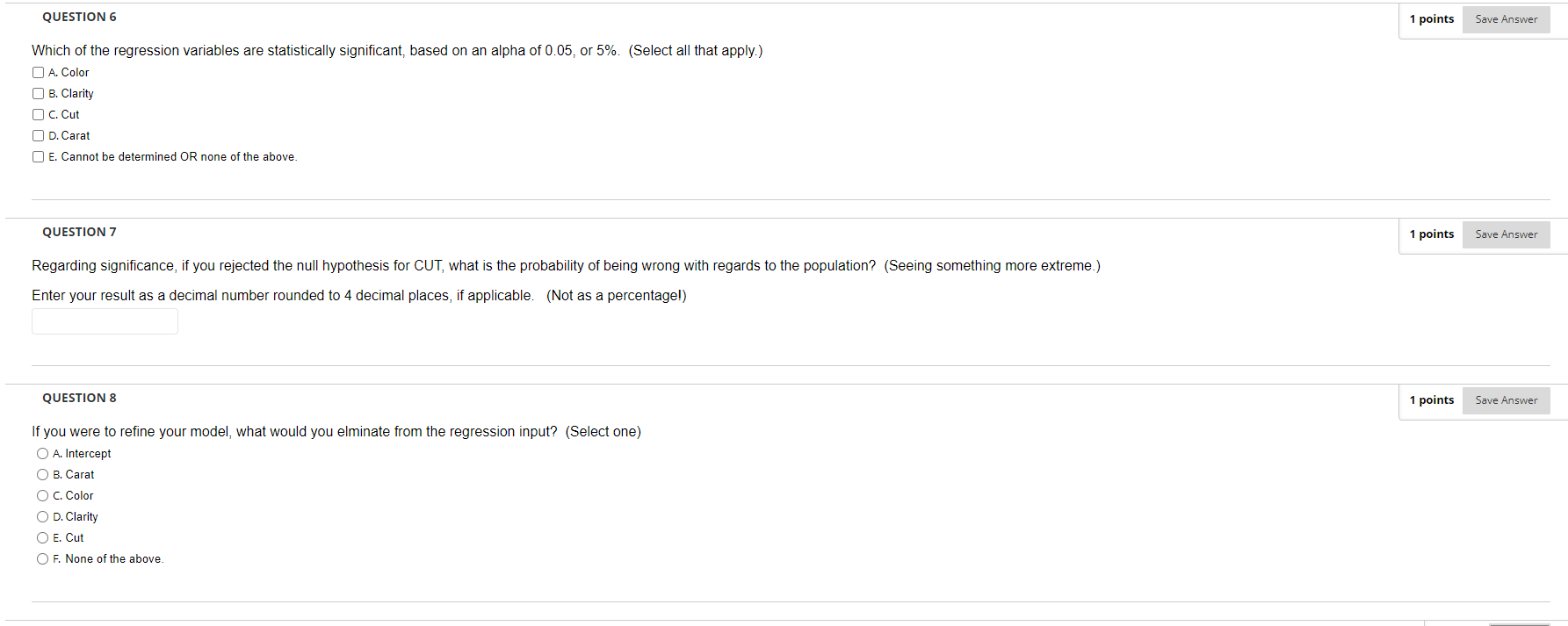The height and width of the screenshot is (626, 1568).
Task: Click the 'QUESTION 6' heading
Action: point(79,17)
